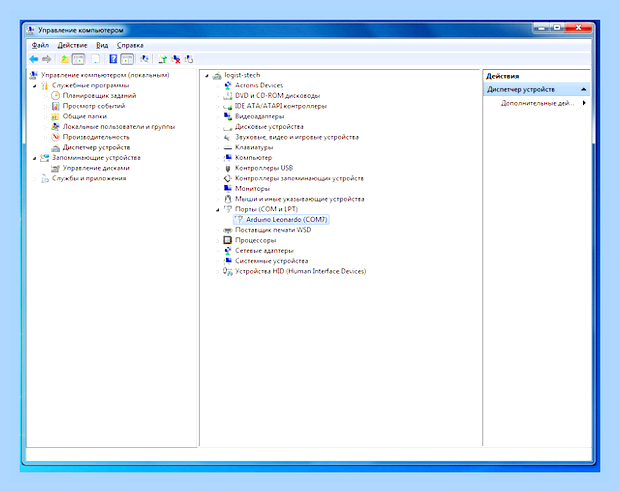The image size is (620, 492).
Task: Click Uninstall device icon with red X
Action: pyautogui.click(x=176, y=59)
